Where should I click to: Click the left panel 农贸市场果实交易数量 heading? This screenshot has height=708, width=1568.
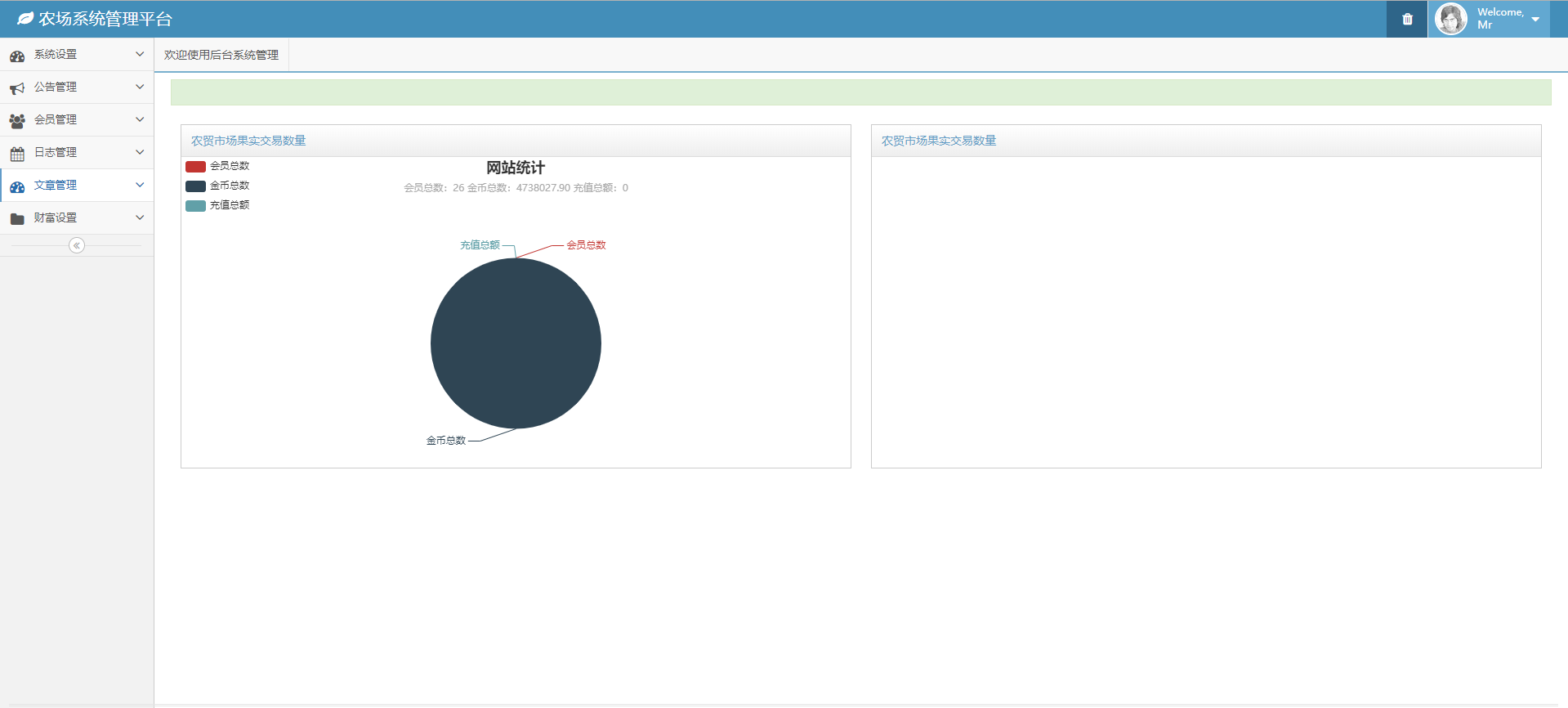click(x=248, y=141)
